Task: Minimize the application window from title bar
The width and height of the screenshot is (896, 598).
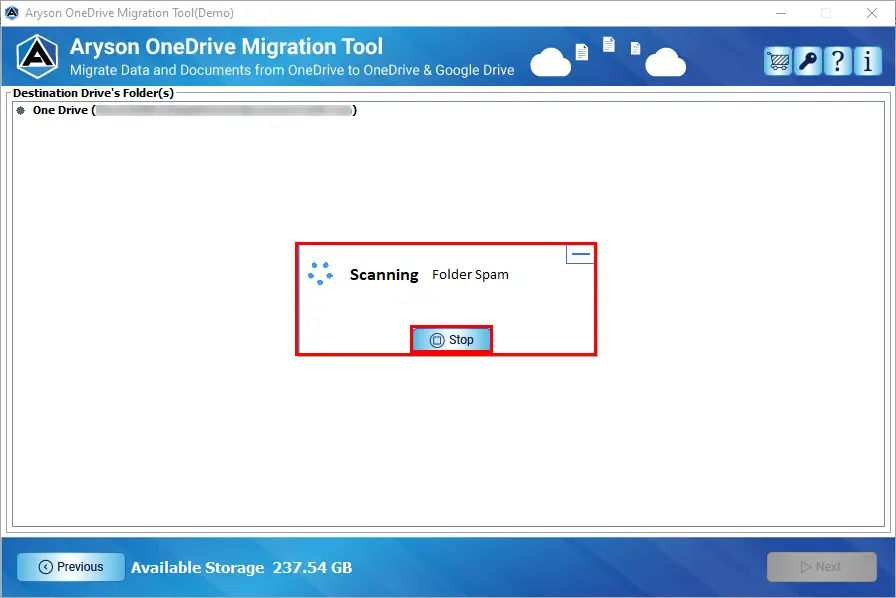Action: tap(781, 13)
